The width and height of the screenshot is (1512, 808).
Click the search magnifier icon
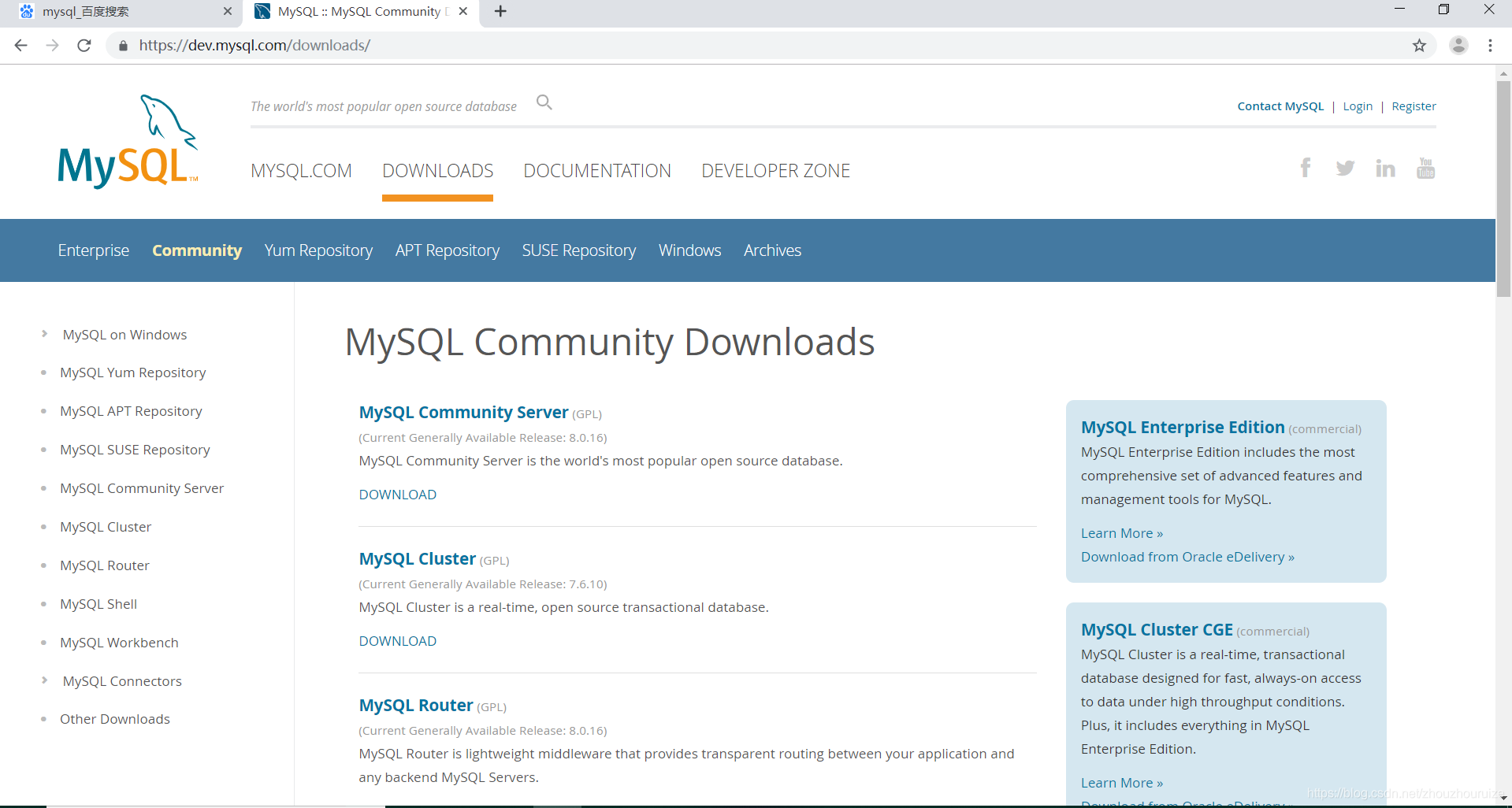click(544, 102)
